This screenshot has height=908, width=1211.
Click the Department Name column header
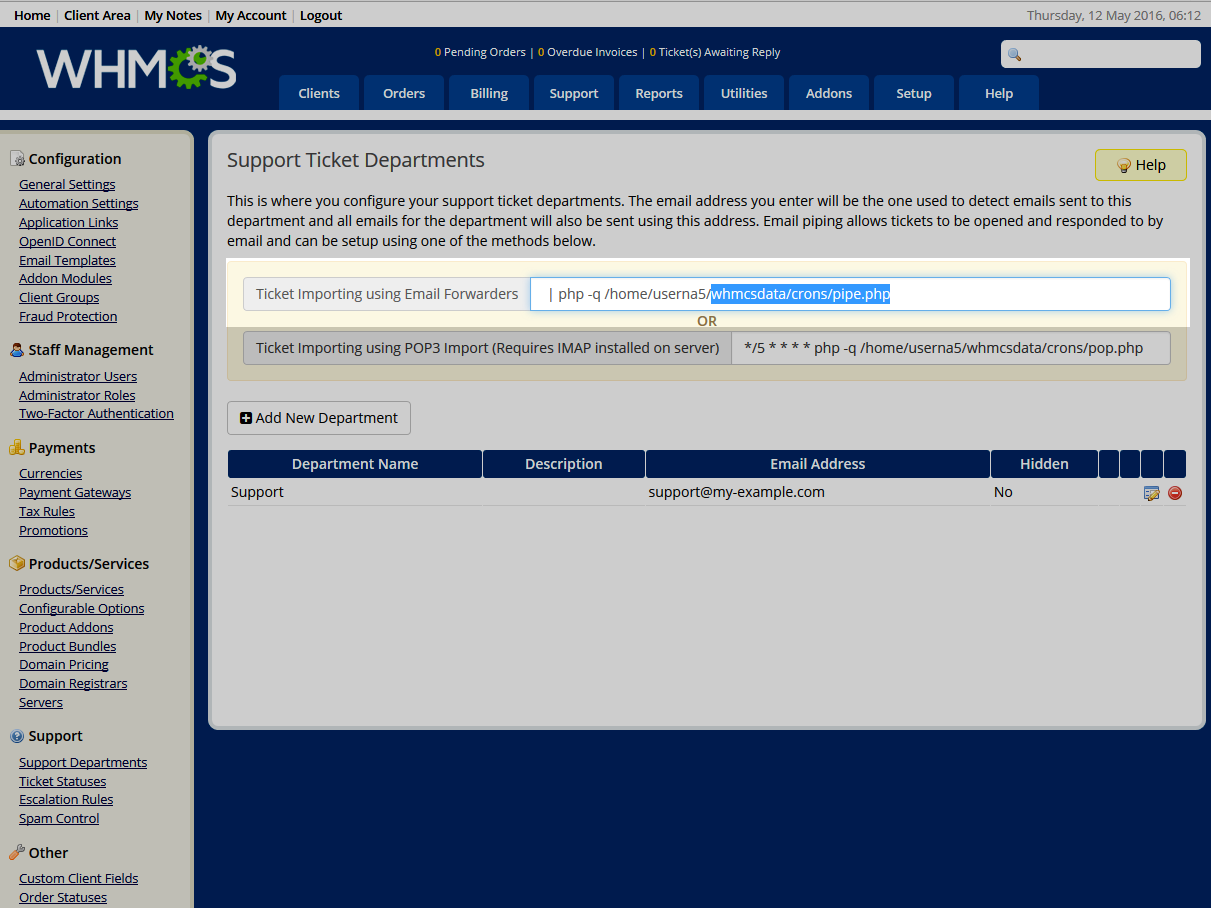(355, 464)
